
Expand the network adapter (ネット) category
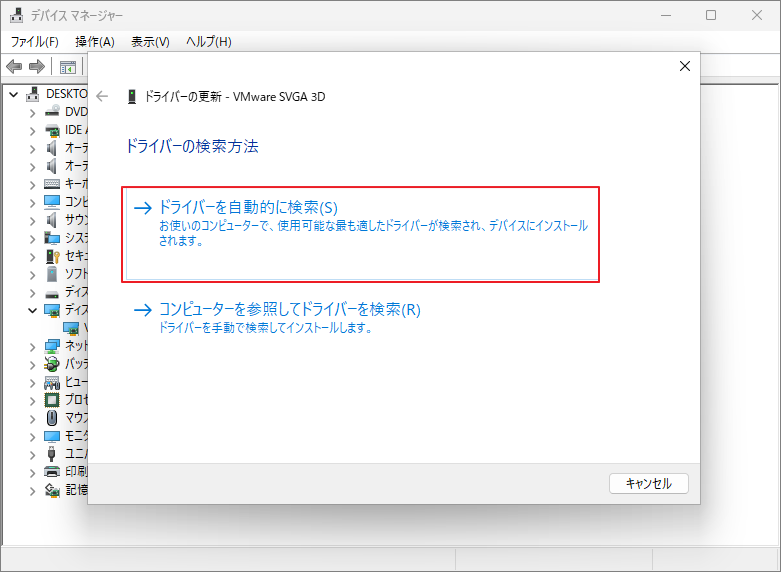click(32, 347)
